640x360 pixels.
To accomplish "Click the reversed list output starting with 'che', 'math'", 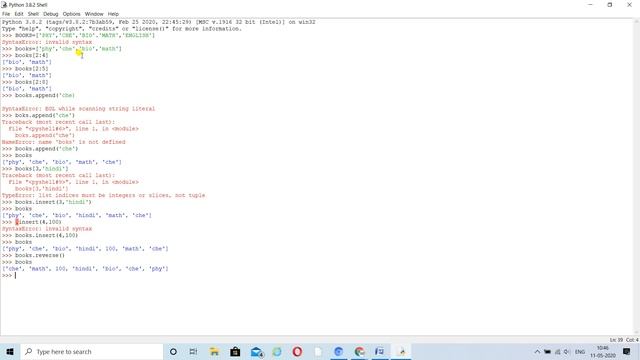I will 85,269.
